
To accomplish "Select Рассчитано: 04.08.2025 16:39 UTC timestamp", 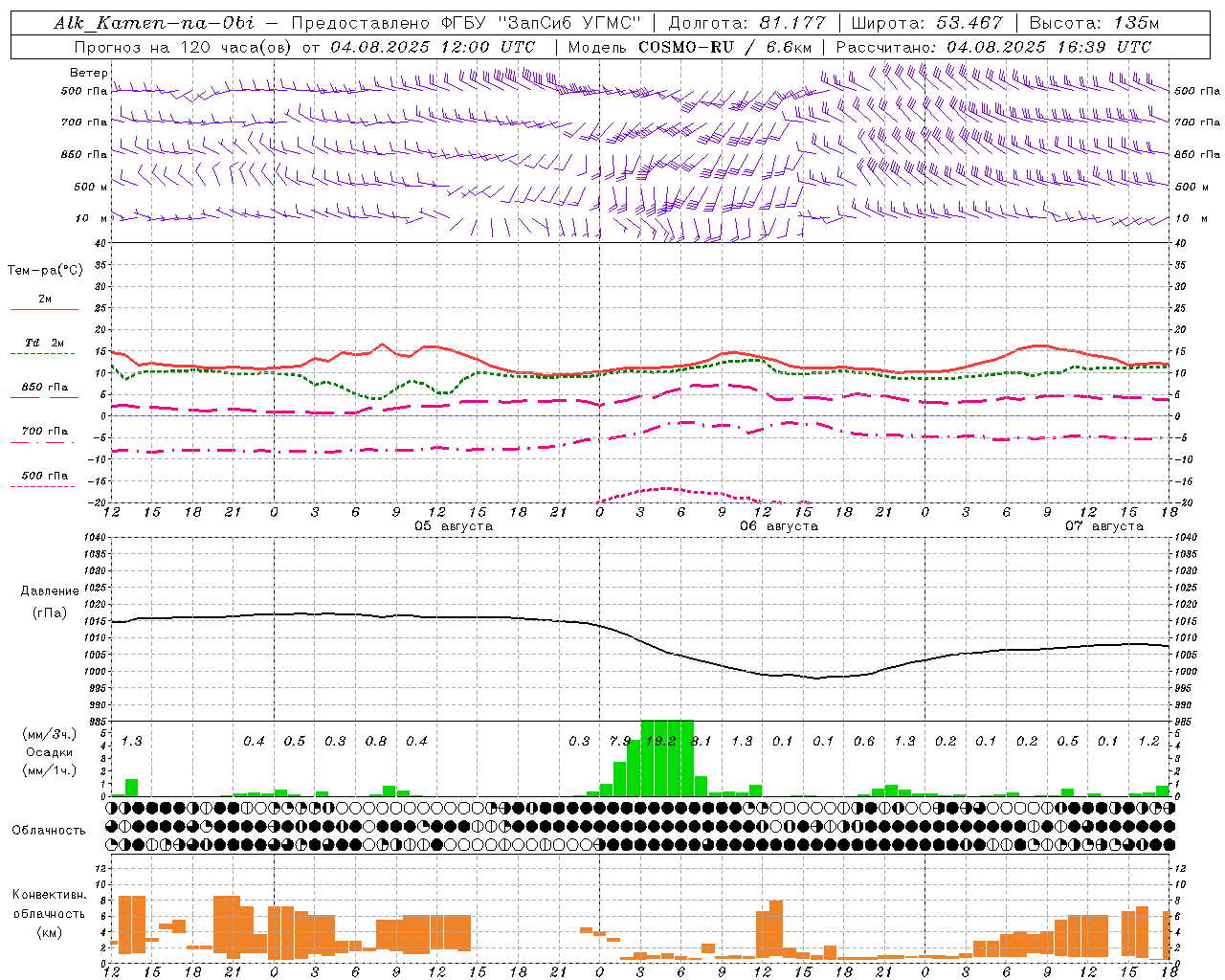I will pos(993,47).
